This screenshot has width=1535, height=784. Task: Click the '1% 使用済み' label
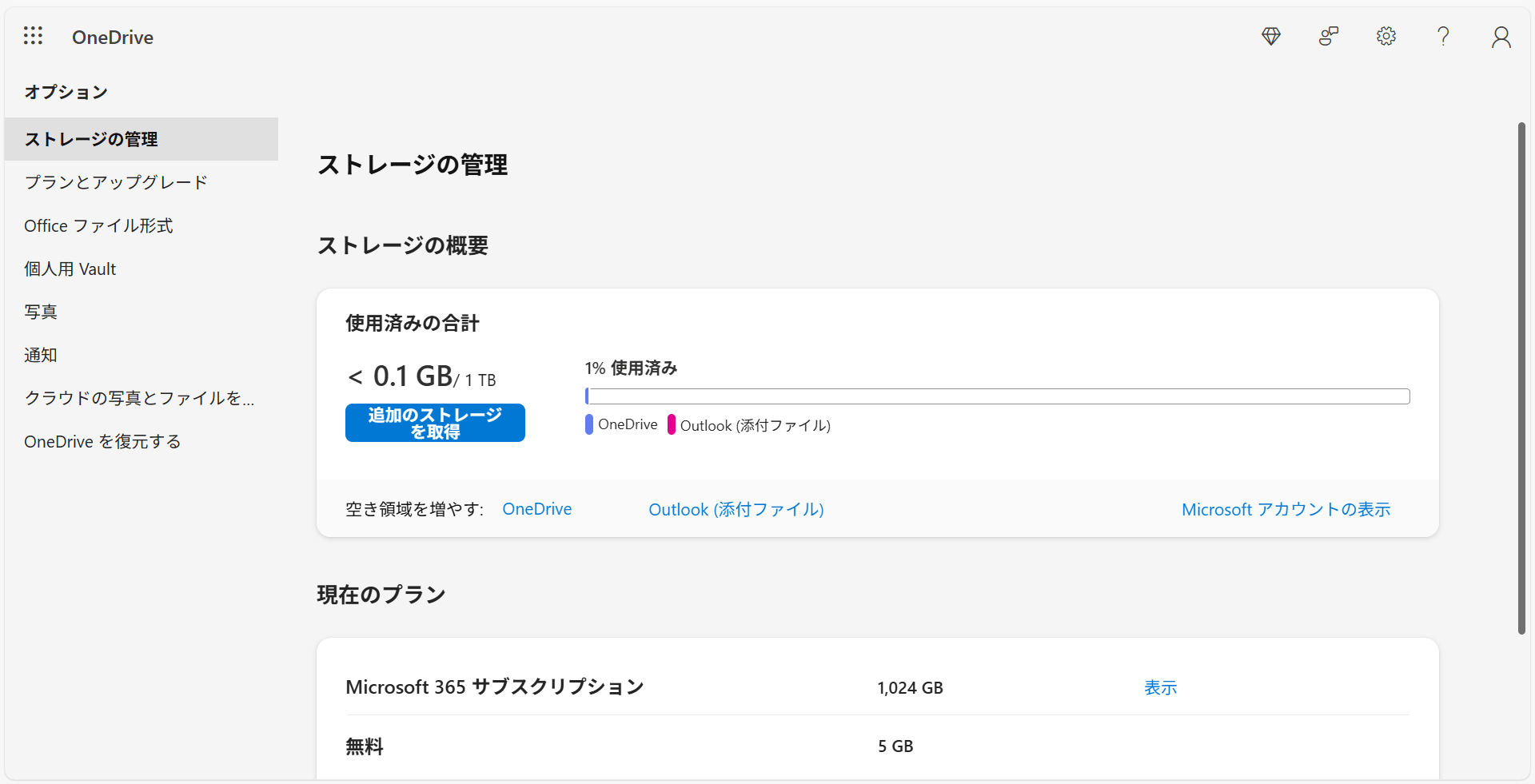click(x=631, y=368)
